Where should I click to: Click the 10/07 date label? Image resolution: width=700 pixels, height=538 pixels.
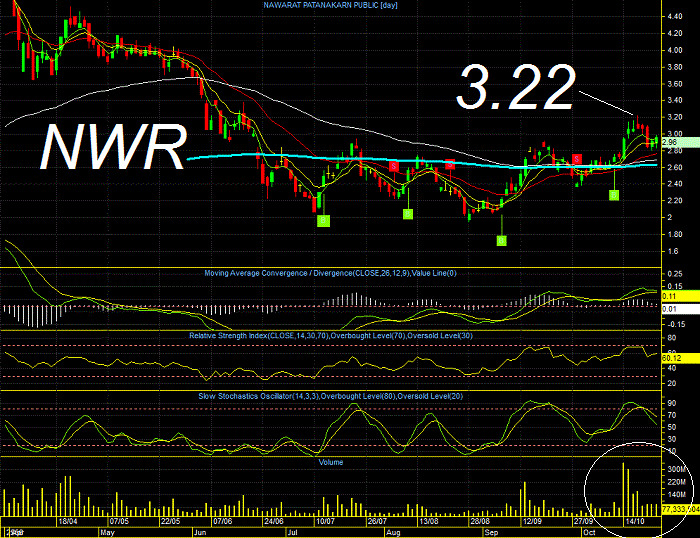coord(325,521)
